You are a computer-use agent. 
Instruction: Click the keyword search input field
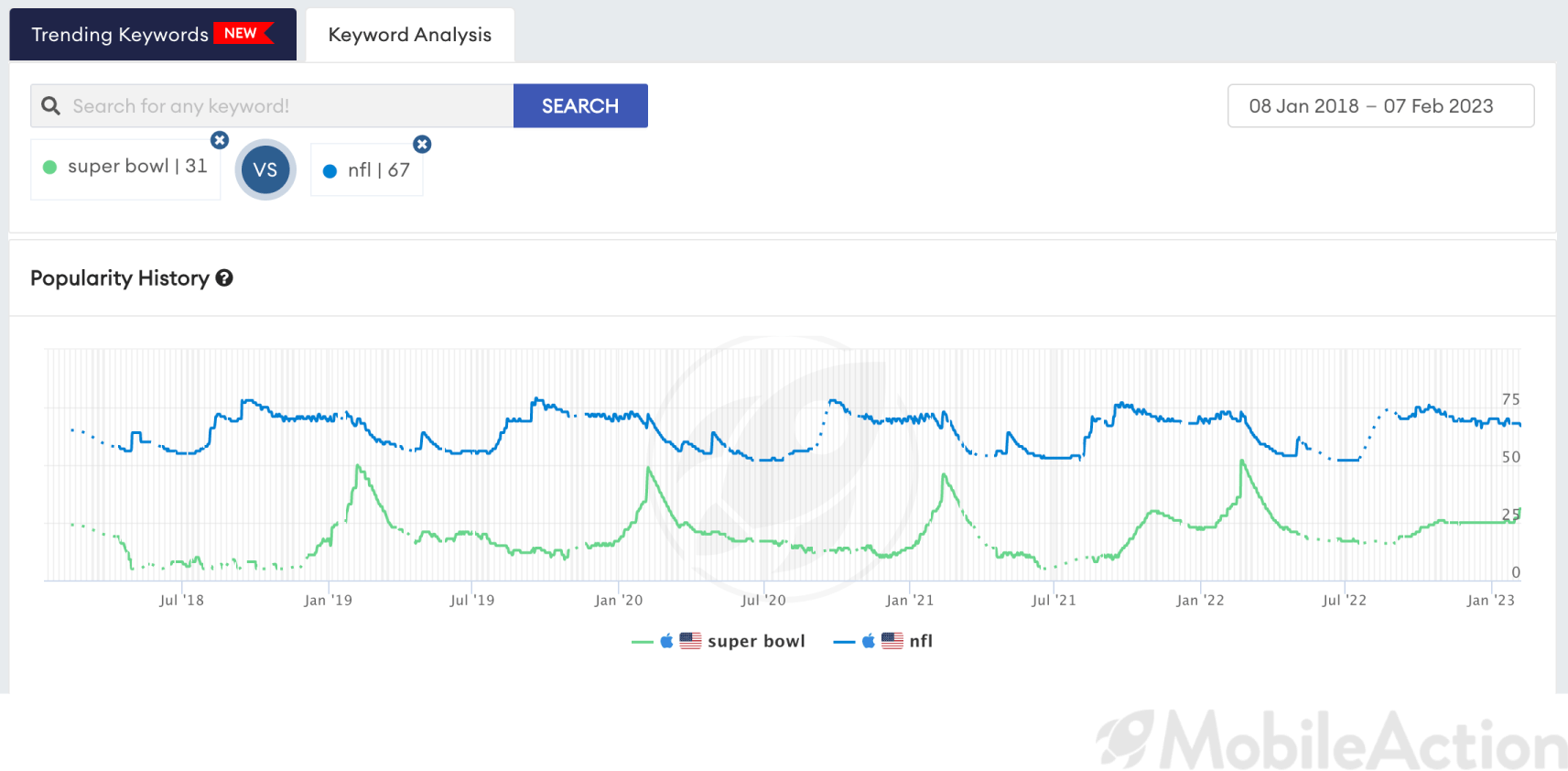[272, 106]
